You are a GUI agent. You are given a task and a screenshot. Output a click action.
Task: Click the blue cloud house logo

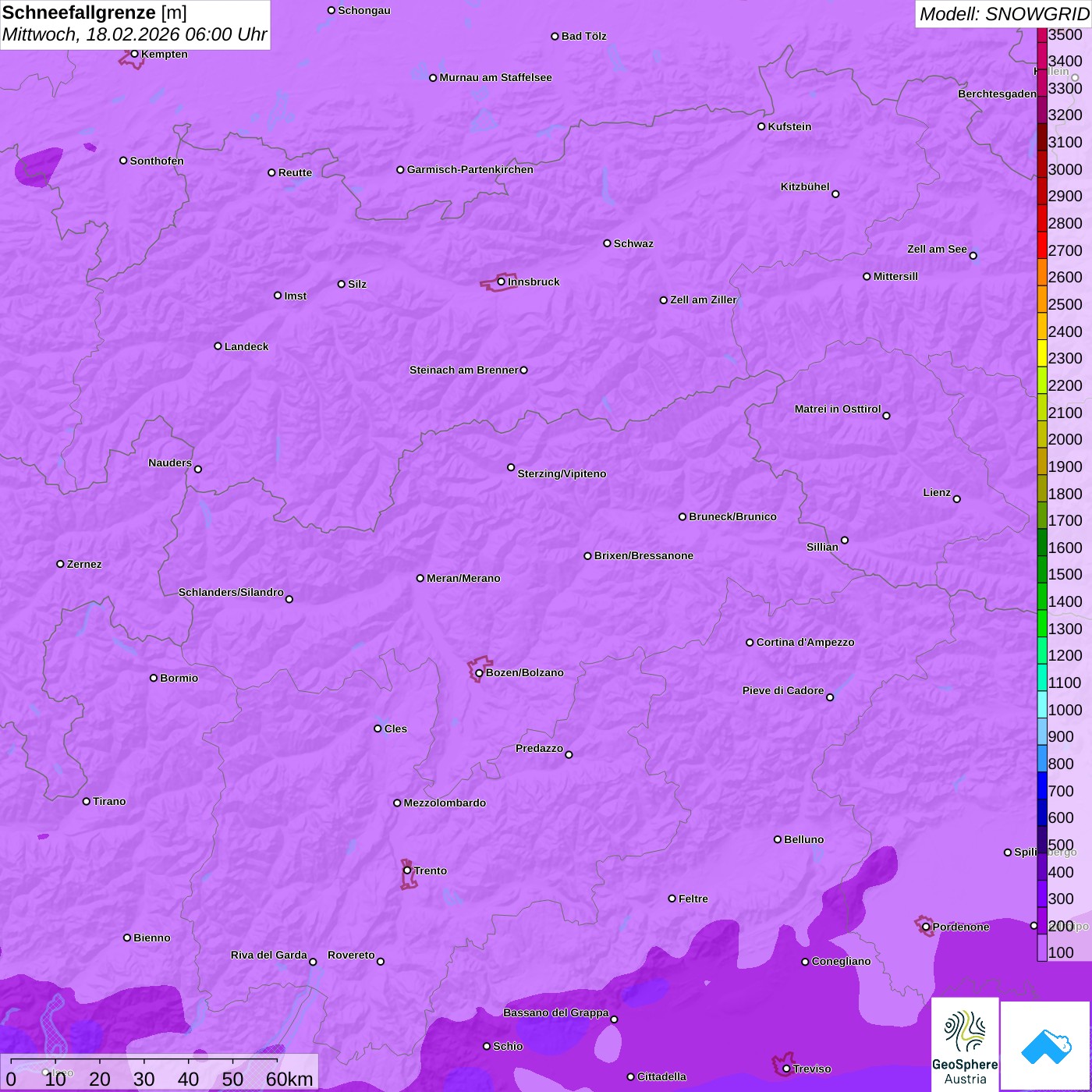point(1045,1046)
